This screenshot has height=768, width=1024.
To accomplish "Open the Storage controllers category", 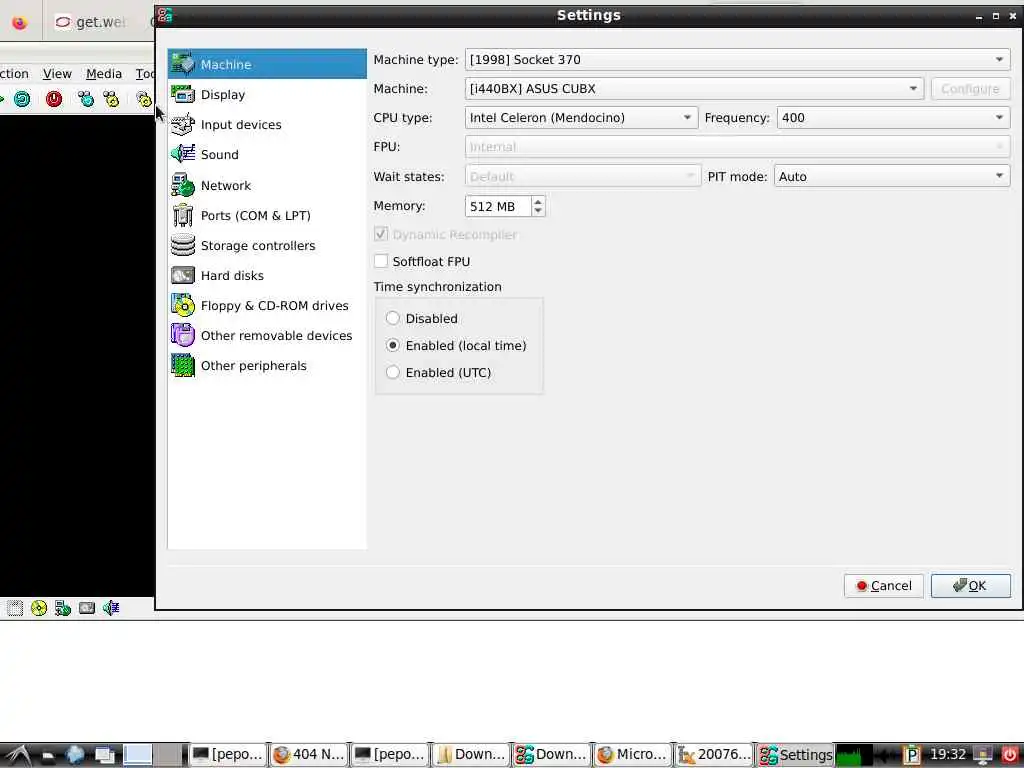I will point(267,246).
